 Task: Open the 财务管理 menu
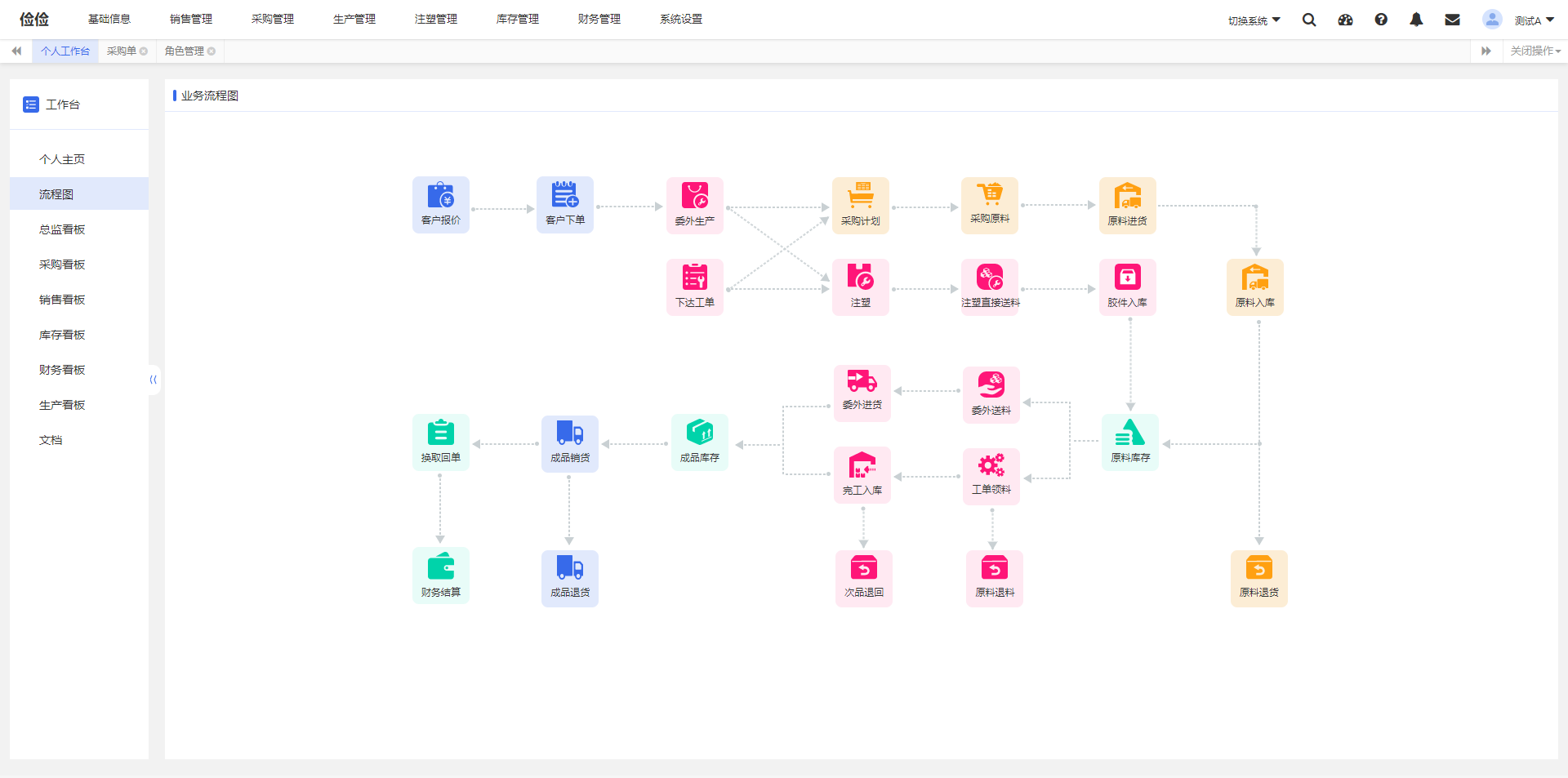[x=599, y=19]
